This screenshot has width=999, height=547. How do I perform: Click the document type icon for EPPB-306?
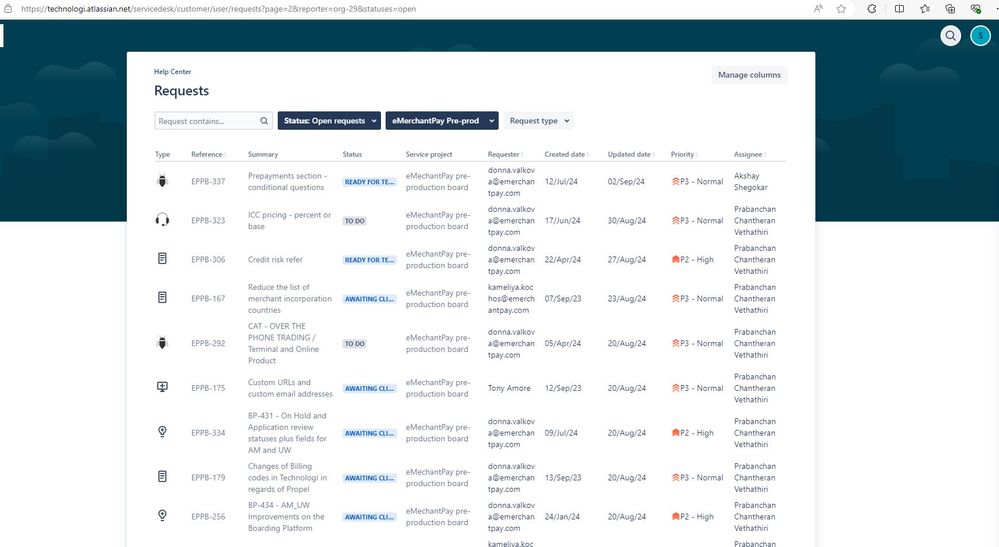(162, 259)
